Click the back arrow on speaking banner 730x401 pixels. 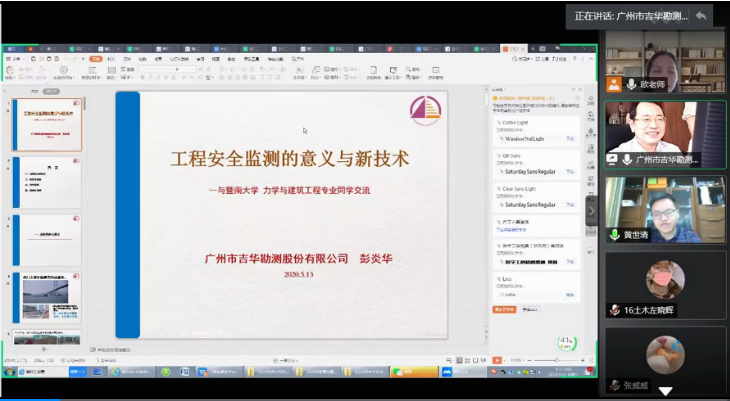701,16
